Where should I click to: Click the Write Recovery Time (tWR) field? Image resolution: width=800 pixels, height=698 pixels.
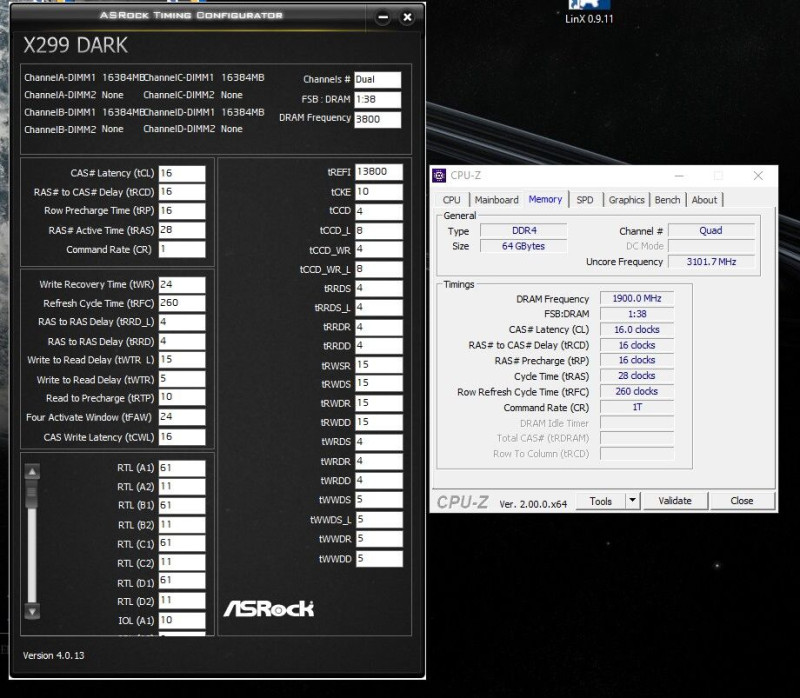pyautogui.click(x=182, y=285)
